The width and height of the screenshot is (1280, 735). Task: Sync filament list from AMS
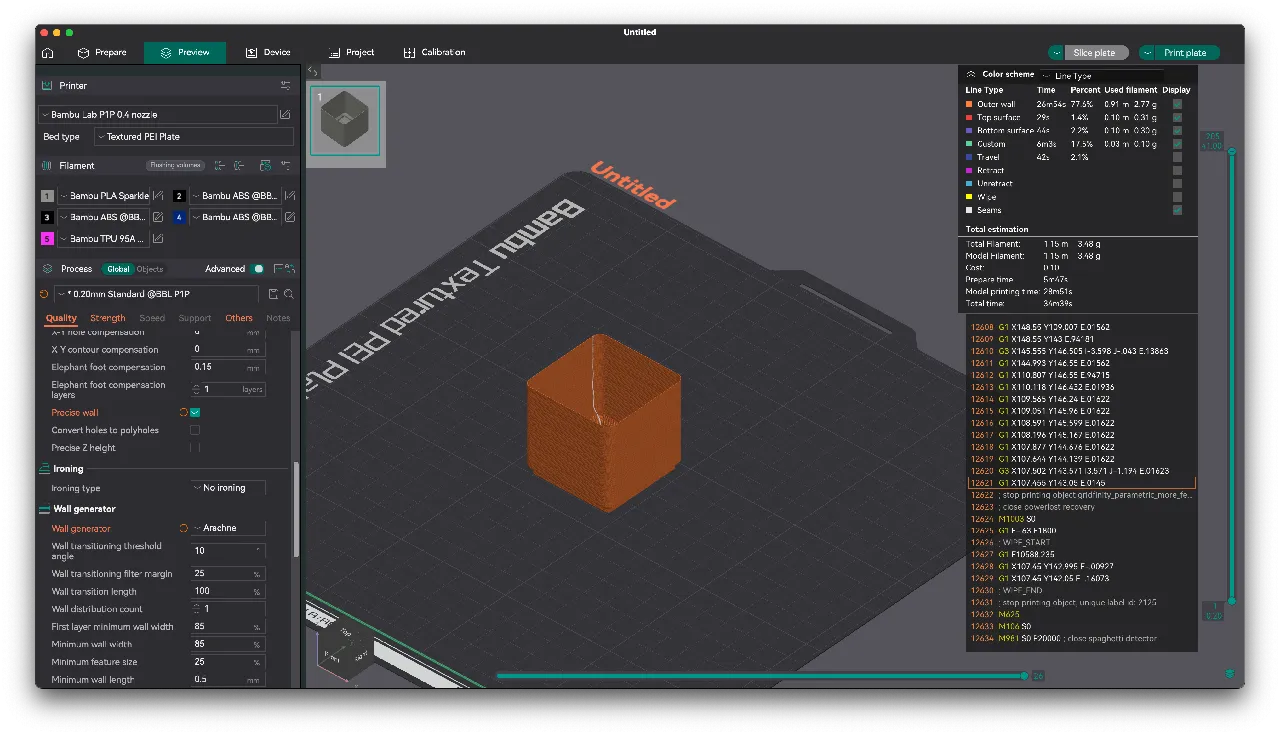tap(264, 166)
